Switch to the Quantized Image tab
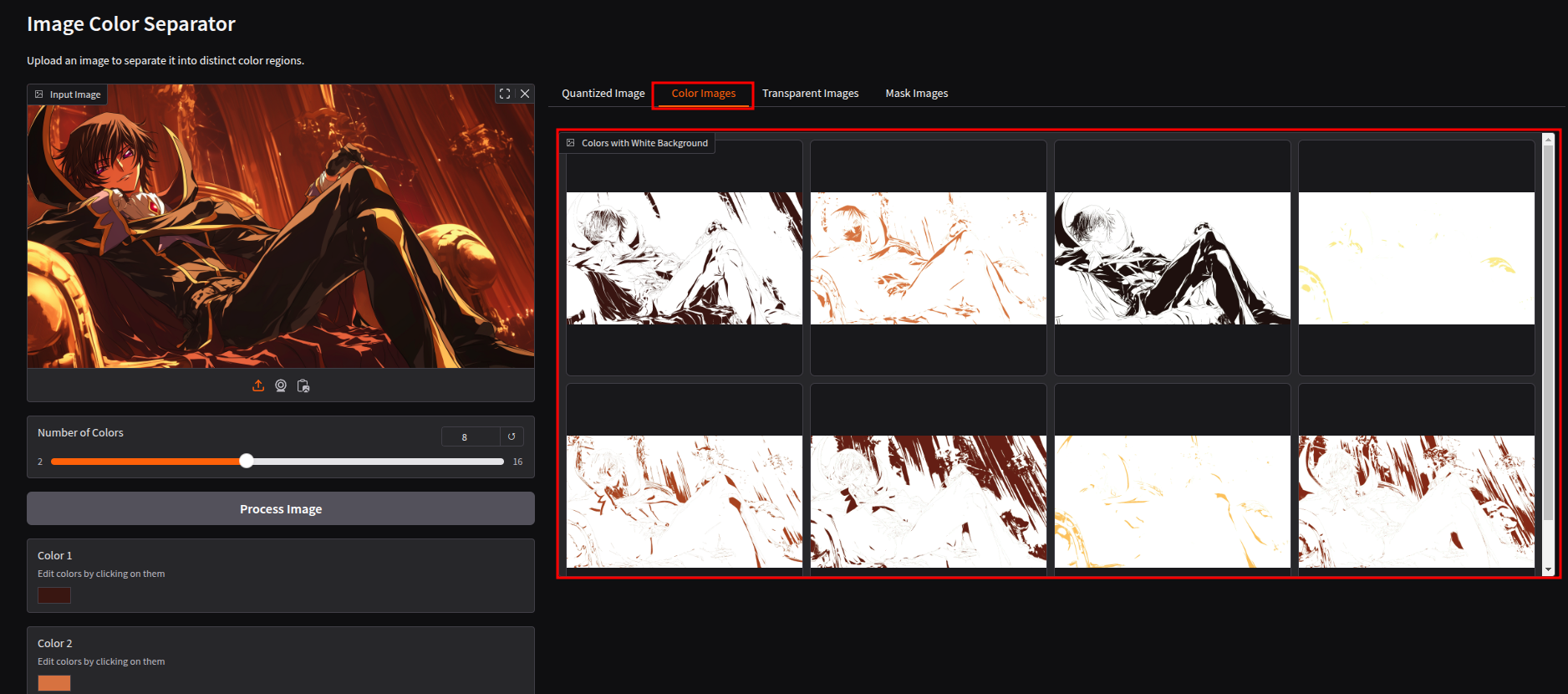 click(603, 94)
